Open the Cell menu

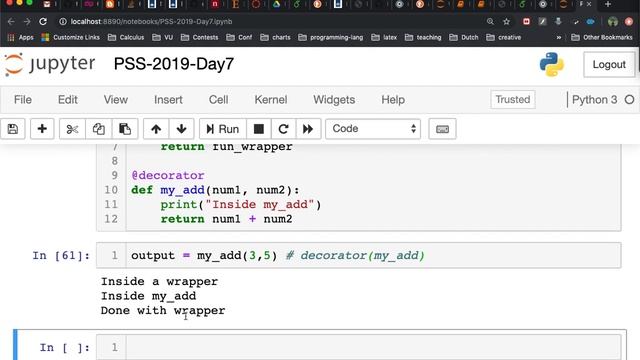tap(218, 100)
